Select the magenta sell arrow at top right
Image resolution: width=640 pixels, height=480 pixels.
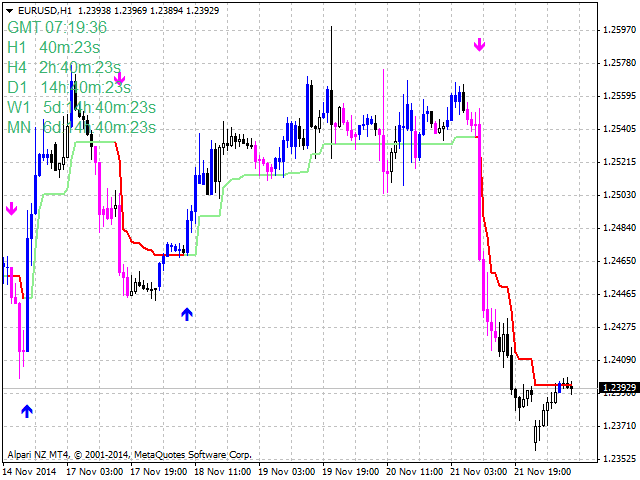(479, 44)
